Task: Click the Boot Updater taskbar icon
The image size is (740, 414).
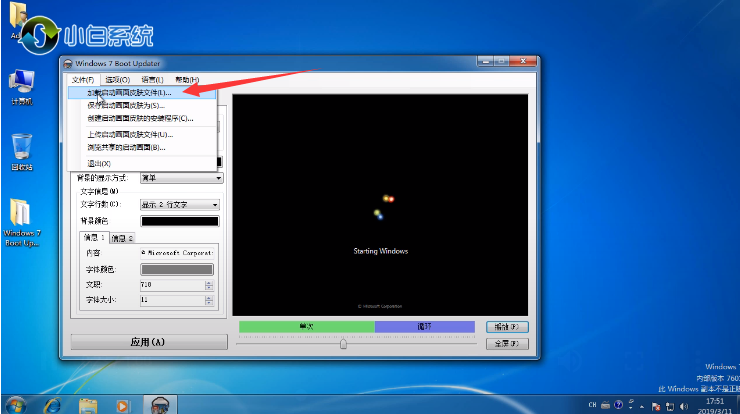Action: [158, 404]
